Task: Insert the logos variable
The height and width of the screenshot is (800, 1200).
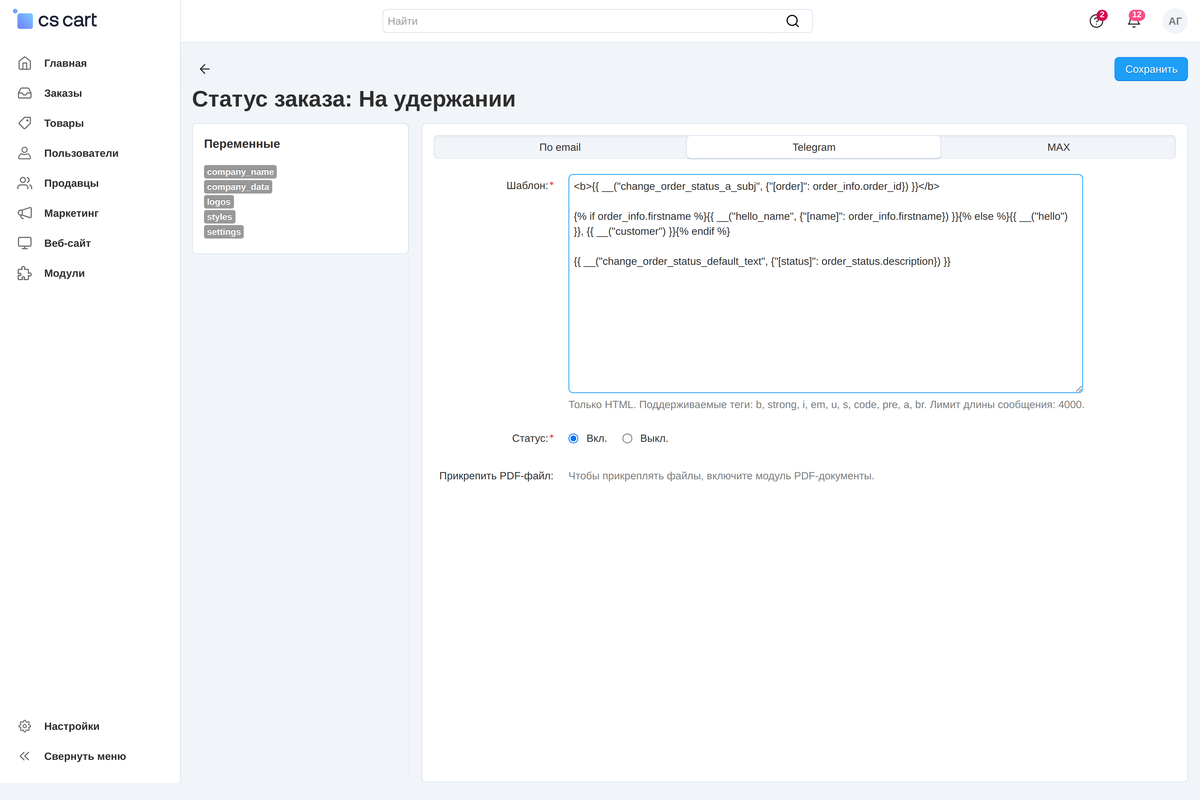Action: pos(219,202)
